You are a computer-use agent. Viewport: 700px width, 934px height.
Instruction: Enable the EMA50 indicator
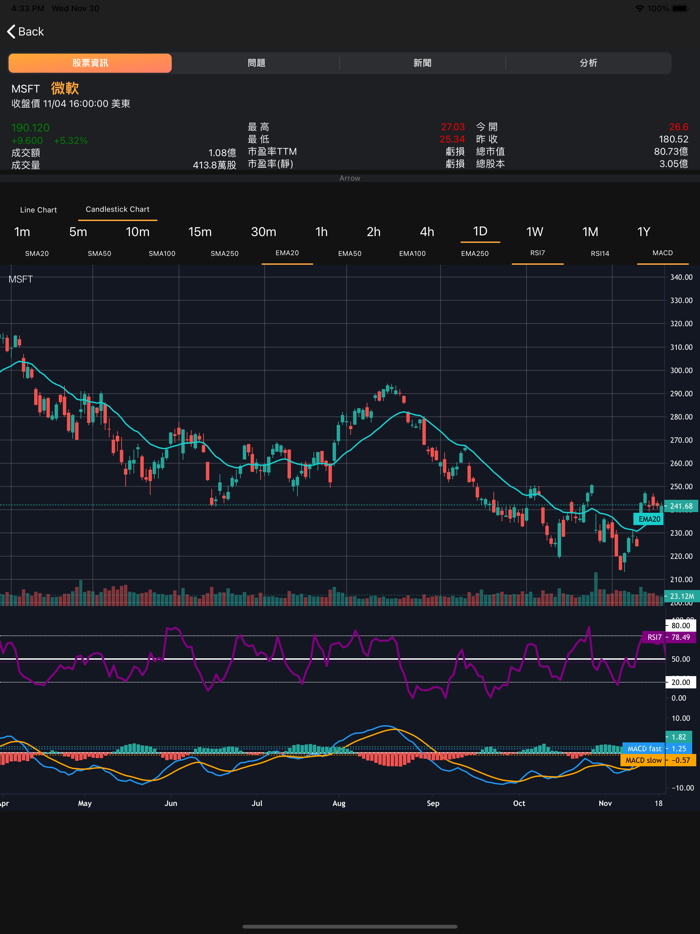pos(350,253)
